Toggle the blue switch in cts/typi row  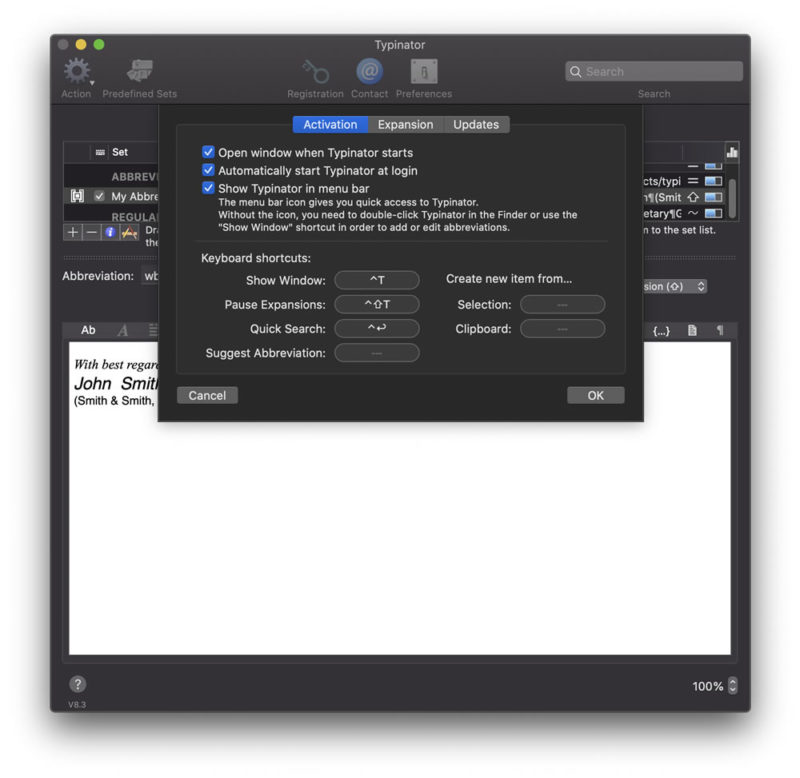[713, 181]
